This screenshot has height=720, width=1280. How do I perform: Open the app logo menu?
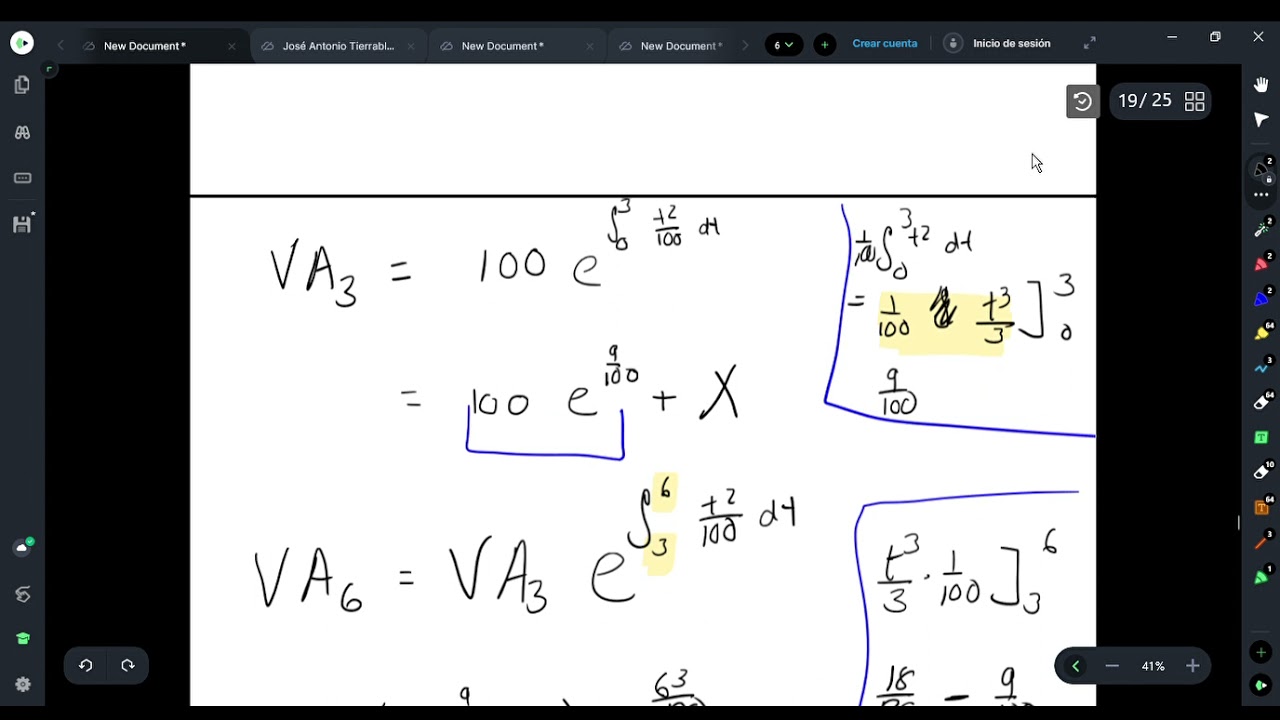(22, 43)
